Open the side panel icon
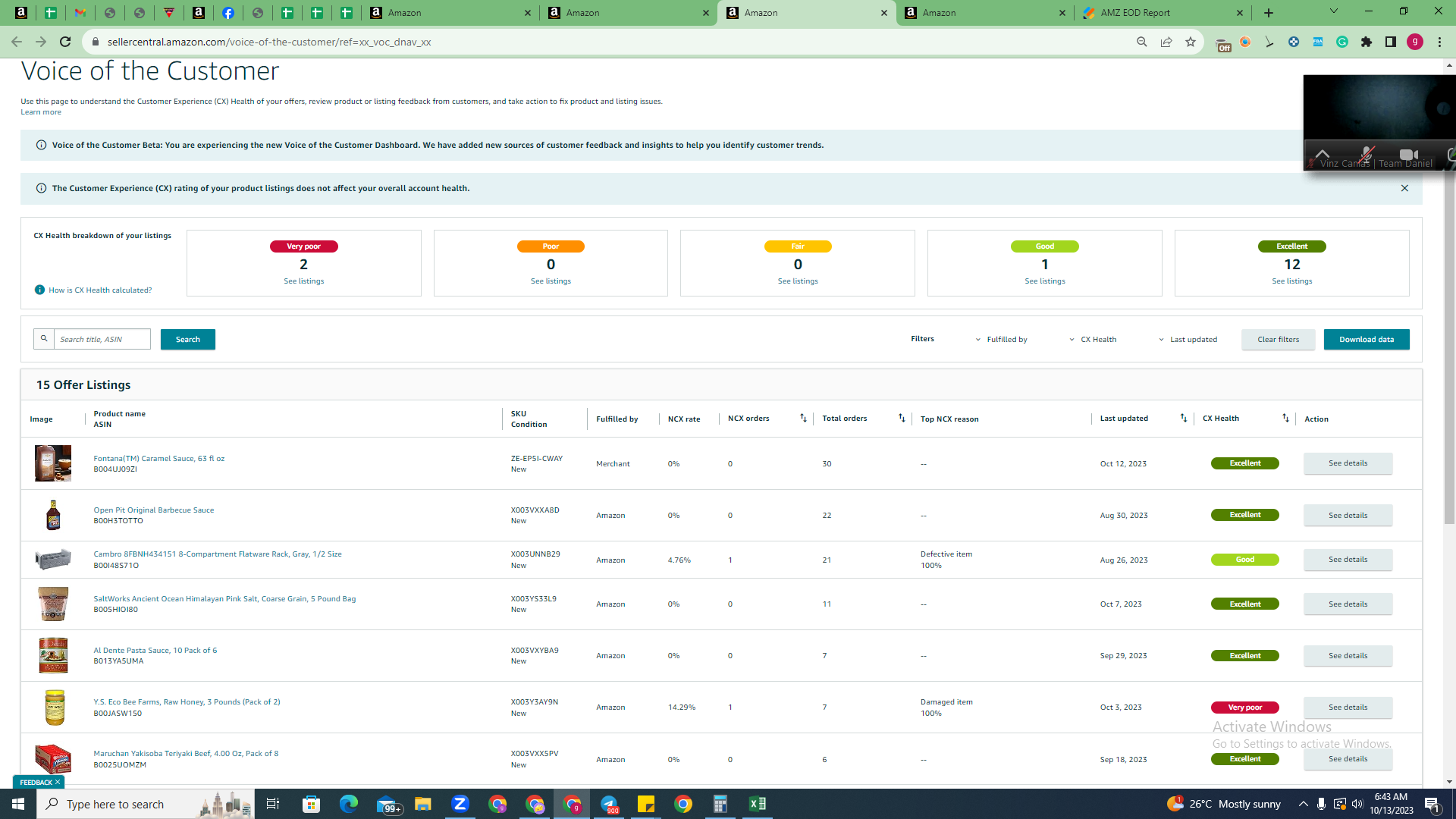This screenshot has height=819, width=1456. pyautogui.click(x=1391, y=42)
